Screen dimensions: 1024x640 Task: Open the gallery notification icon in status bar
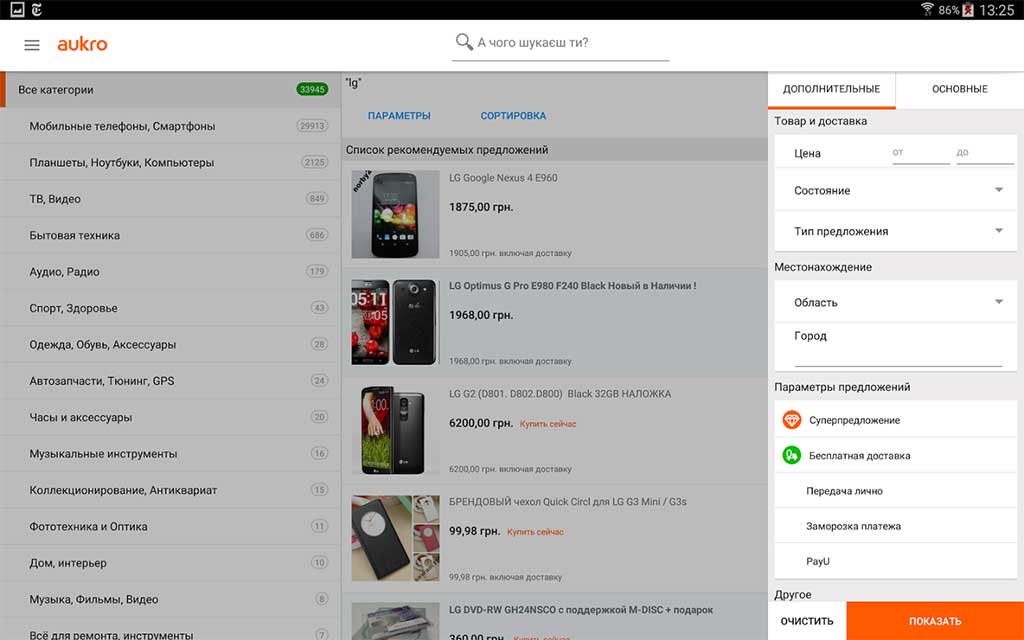17,10
